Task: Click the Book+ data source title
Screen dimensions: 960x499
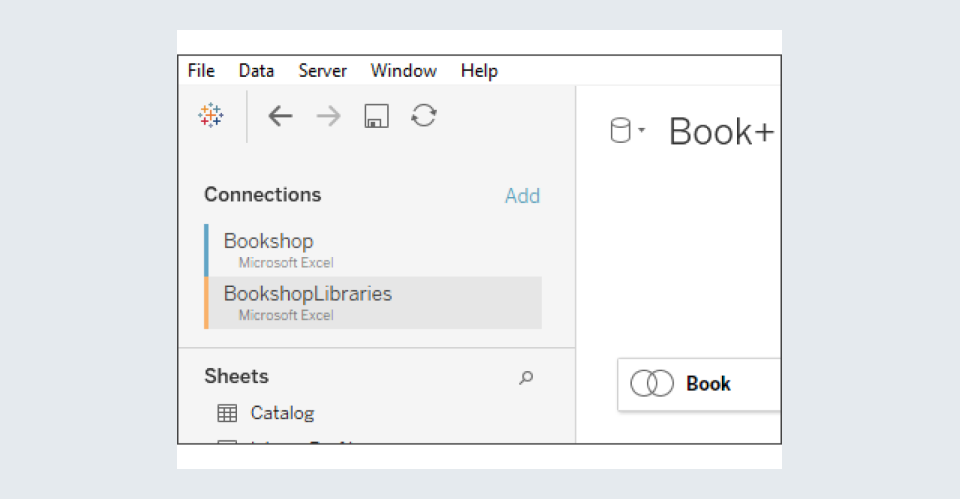Action: [721, 131]
